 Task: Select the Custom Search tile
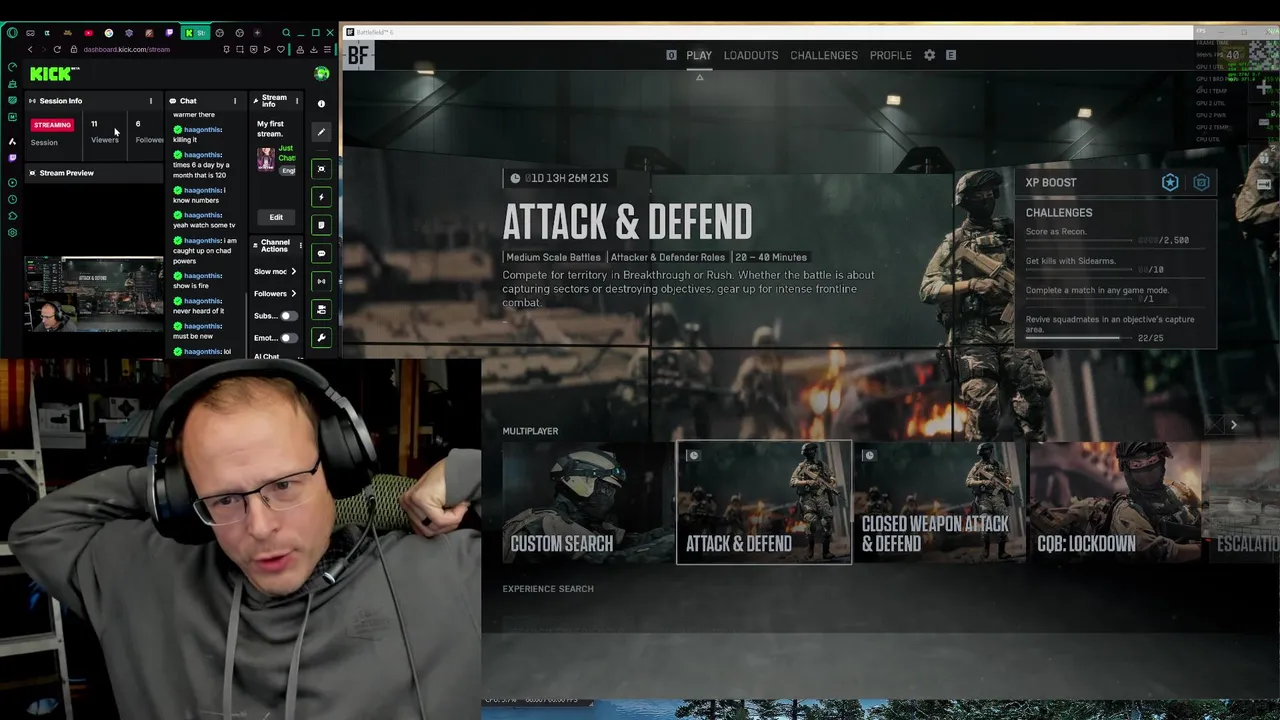588,502
